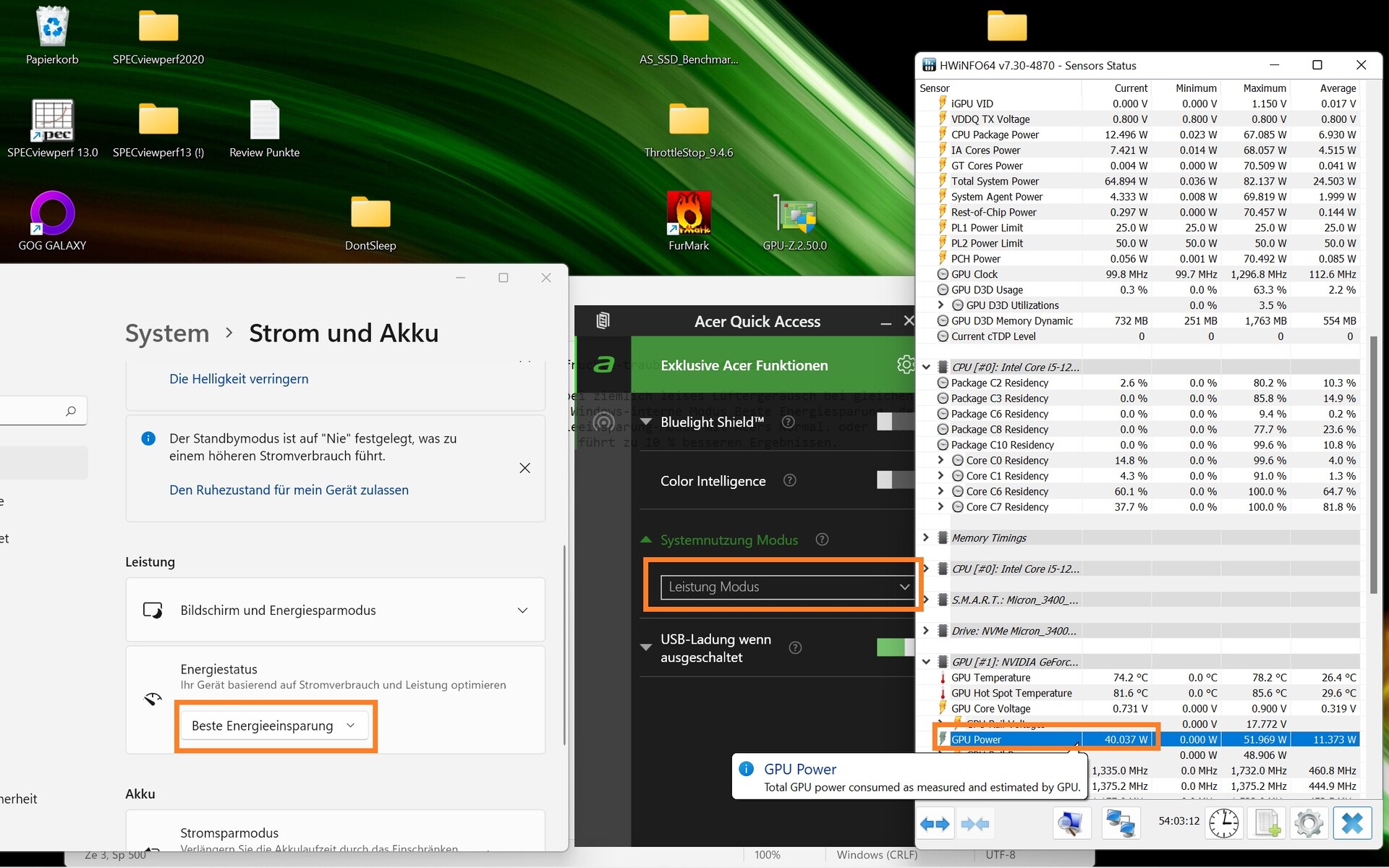Expand Core C0 Residency row
Viewport: 1389px width, 868px height.
point(940,460)
